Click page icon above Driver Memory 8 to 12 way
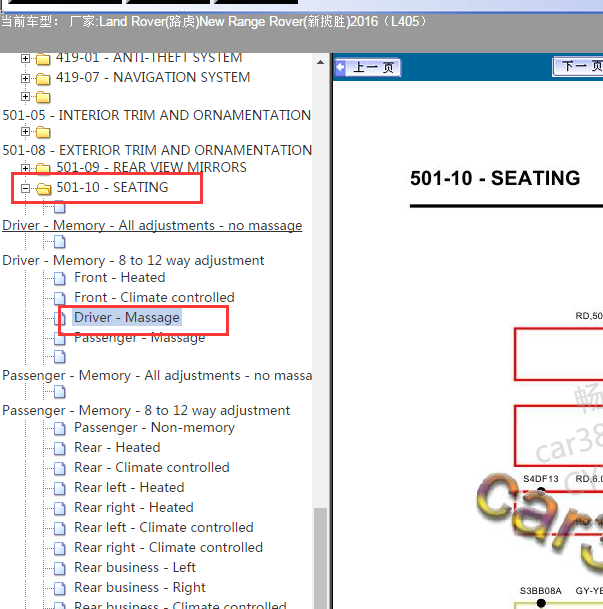Viewport: 603px width, 609px height. click(59, 242)
